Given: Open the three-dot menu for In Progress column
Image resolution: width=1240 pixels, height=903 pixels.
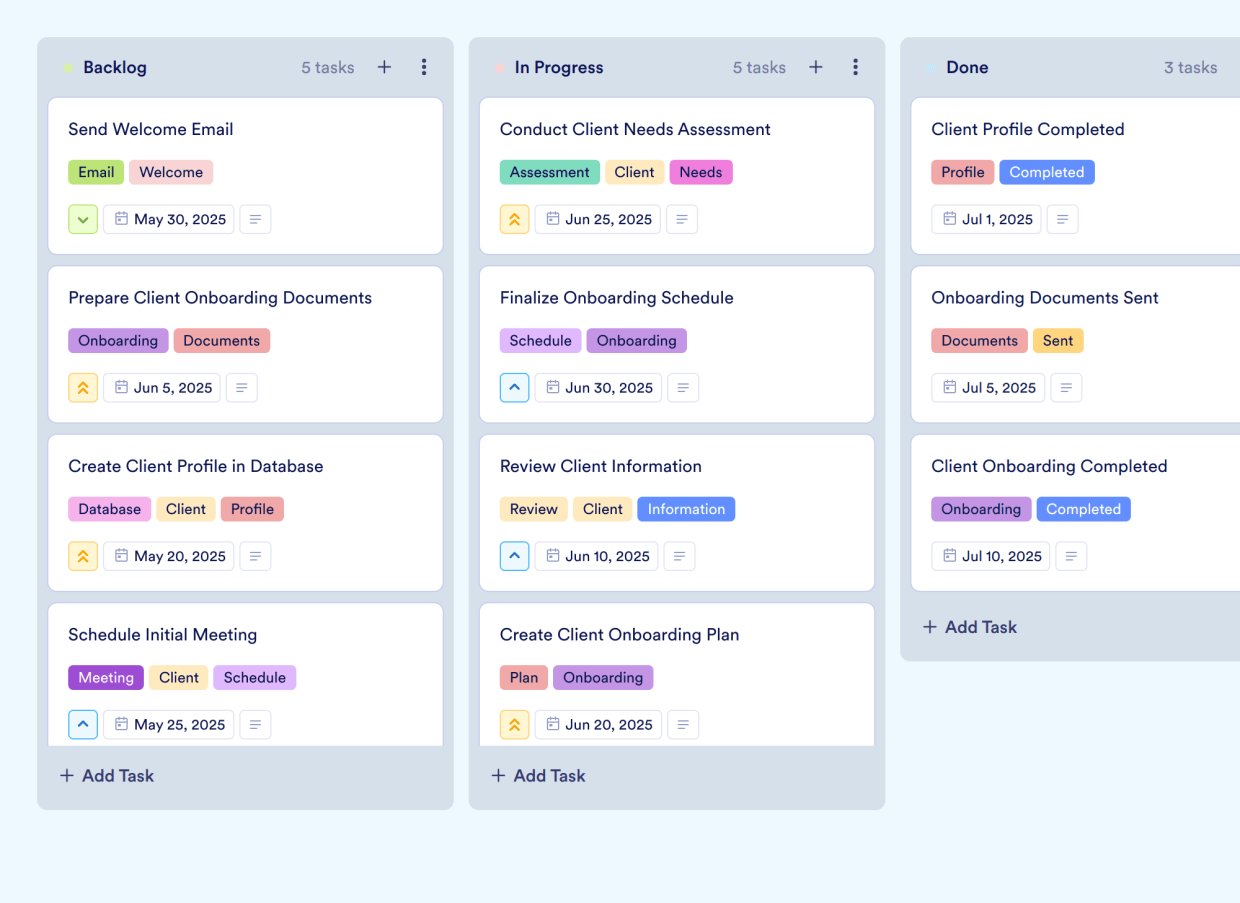Looking at the screenshot, I should [x=856, y=67].
